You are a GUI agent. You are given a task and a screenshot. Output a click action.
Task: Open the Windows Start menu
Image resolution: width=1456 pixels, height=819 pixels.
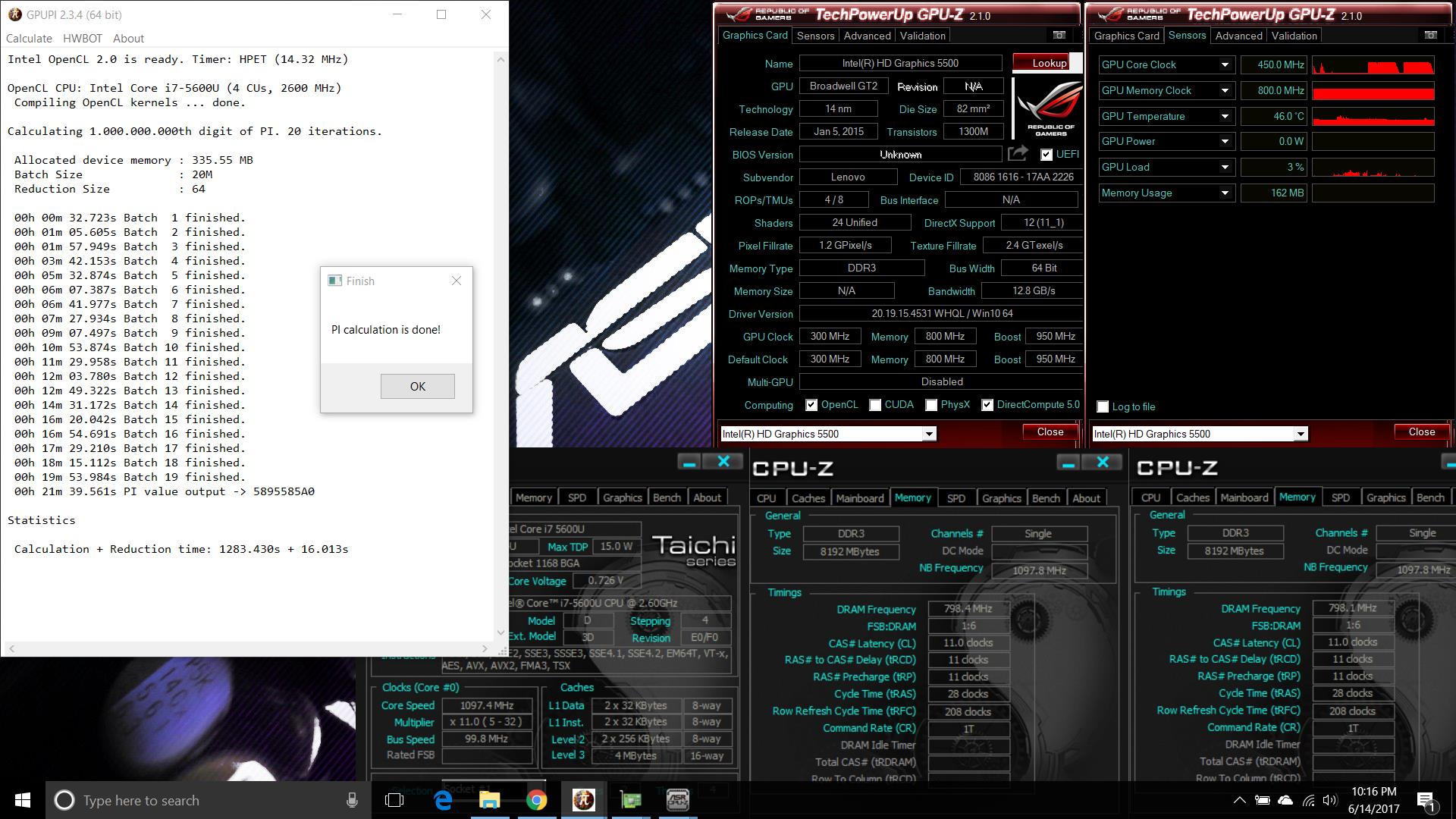[22, 800]
